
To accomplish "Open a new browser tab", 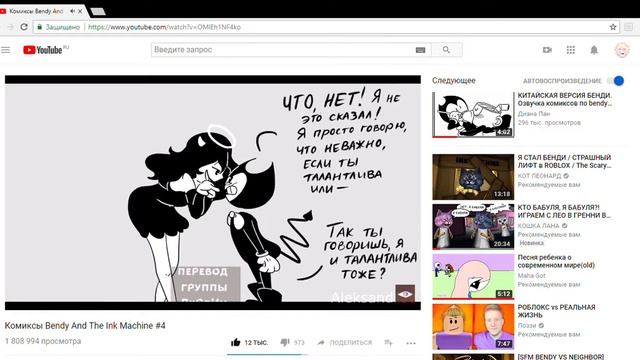I will [x=98, y=11].
